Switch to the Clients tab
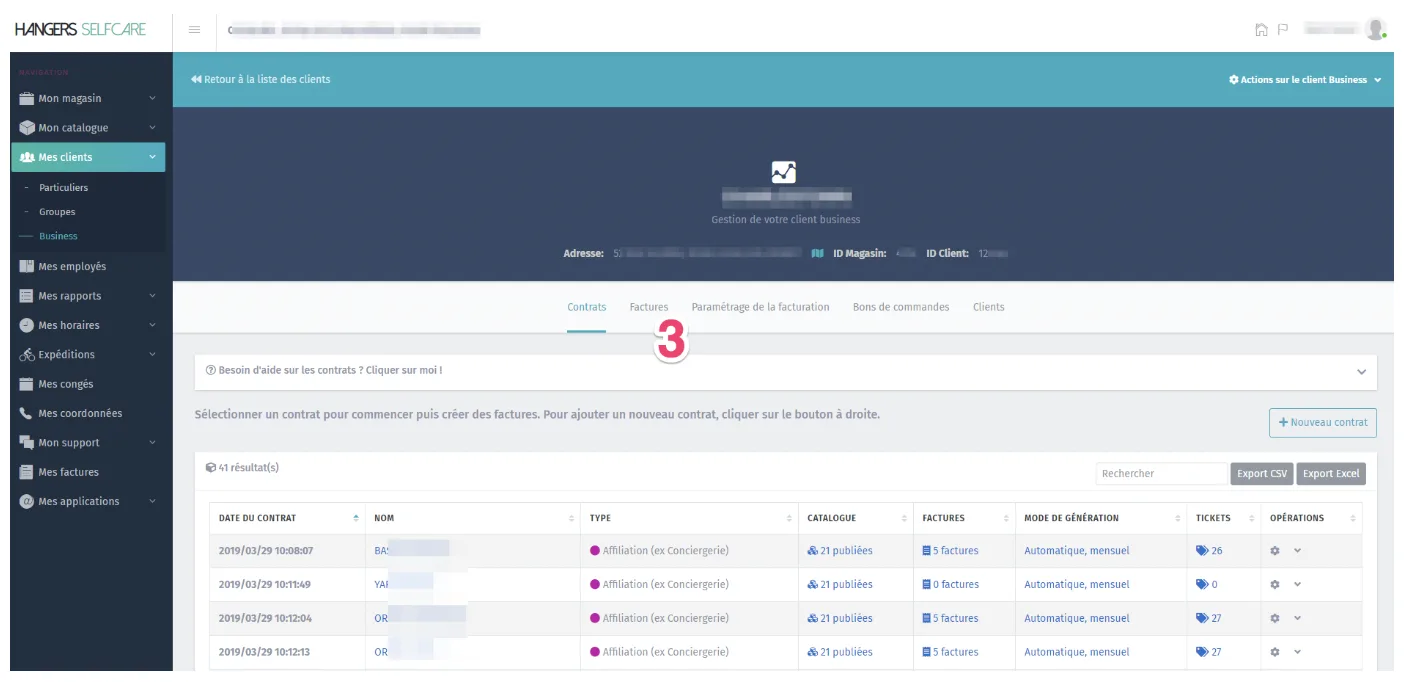This screenshot has width=1404, height=682. point(989,307)
